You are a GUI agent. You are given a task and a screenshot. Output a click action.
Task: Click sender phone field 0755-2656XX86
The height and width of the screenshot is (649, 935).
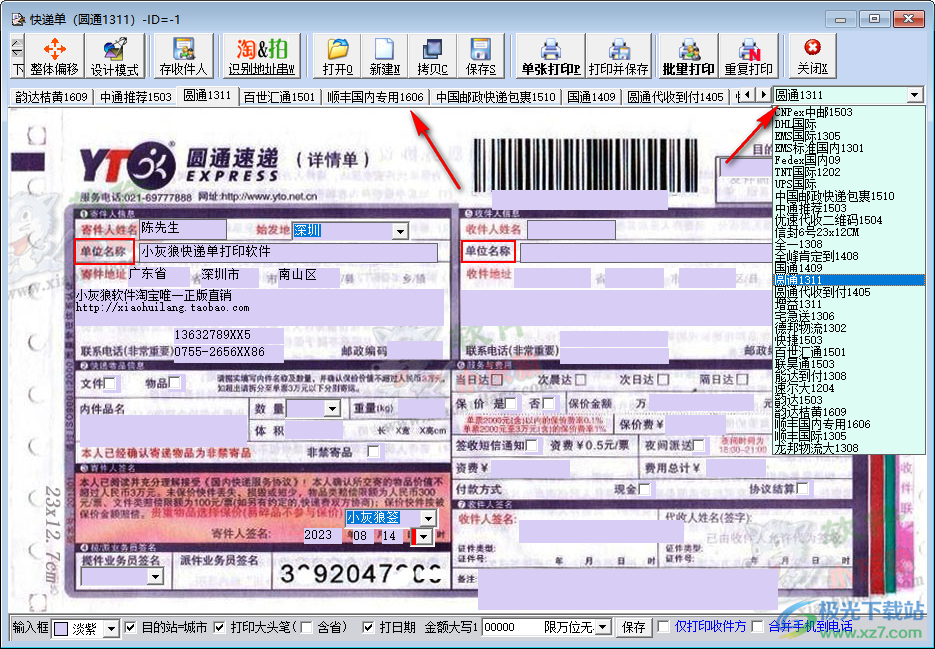[x=229, y=352]
